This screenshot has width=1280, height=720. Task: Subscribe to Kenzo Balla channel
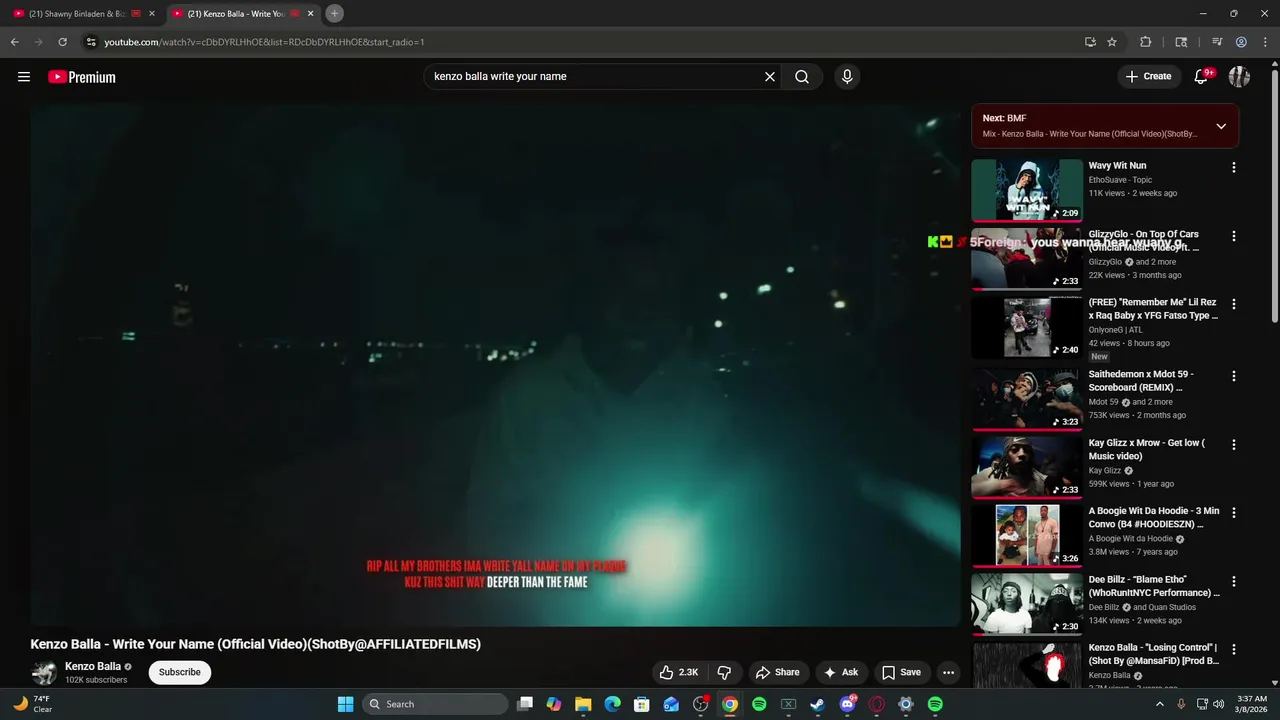tap(180, 672)
